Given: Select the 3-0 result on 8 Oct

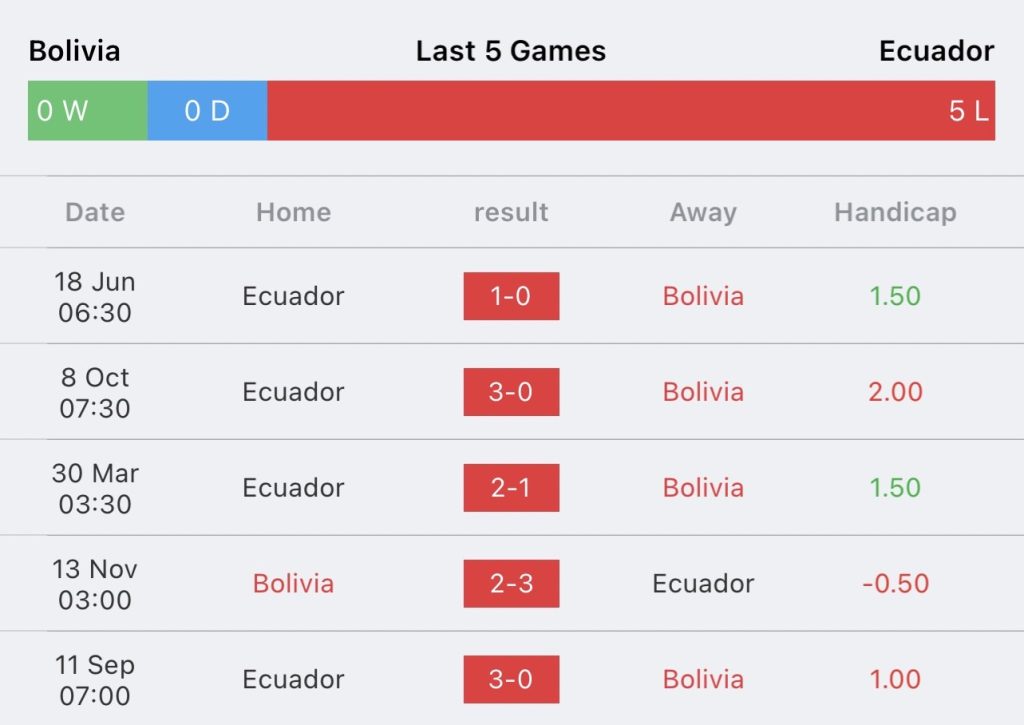Looking at the screenshot, I should (511, 392).
